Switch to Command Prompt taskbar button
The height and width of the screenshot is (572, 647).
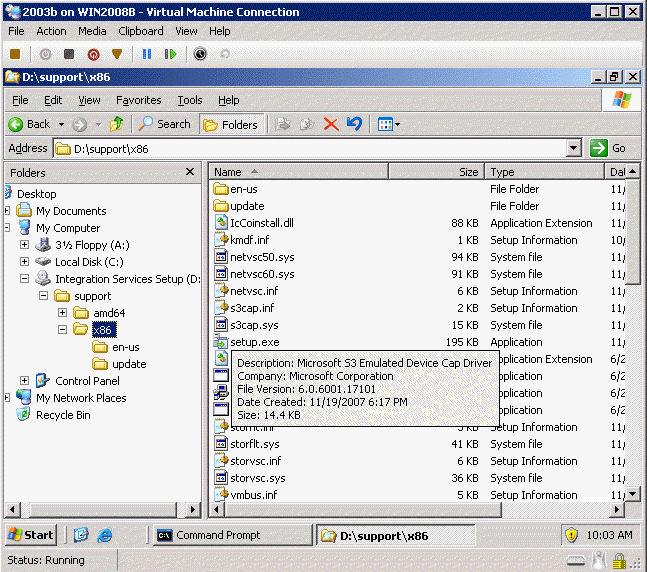click(232, 535)
